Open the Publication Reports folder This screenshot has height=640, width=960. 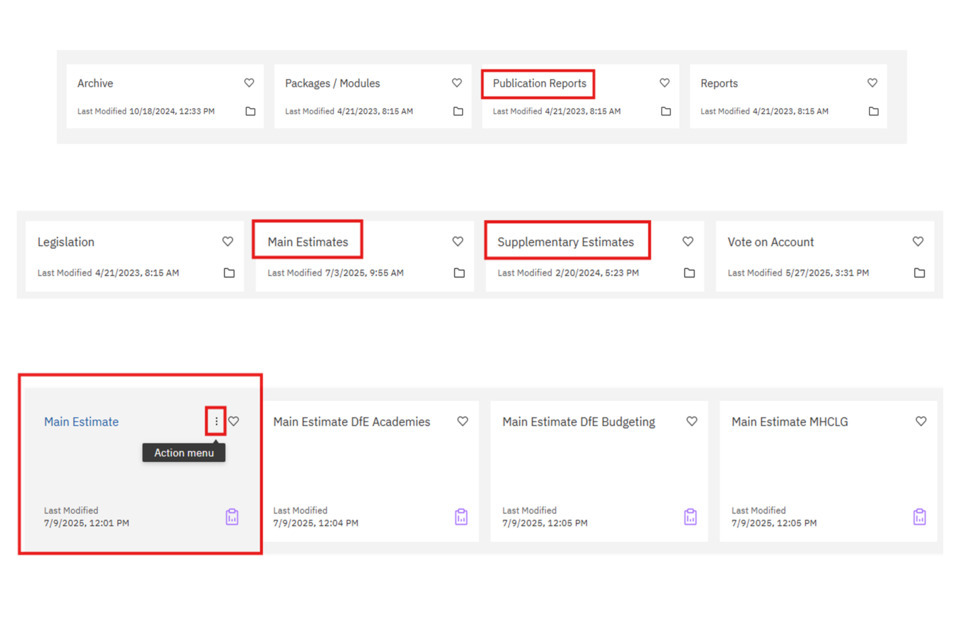tap(539, 84)
